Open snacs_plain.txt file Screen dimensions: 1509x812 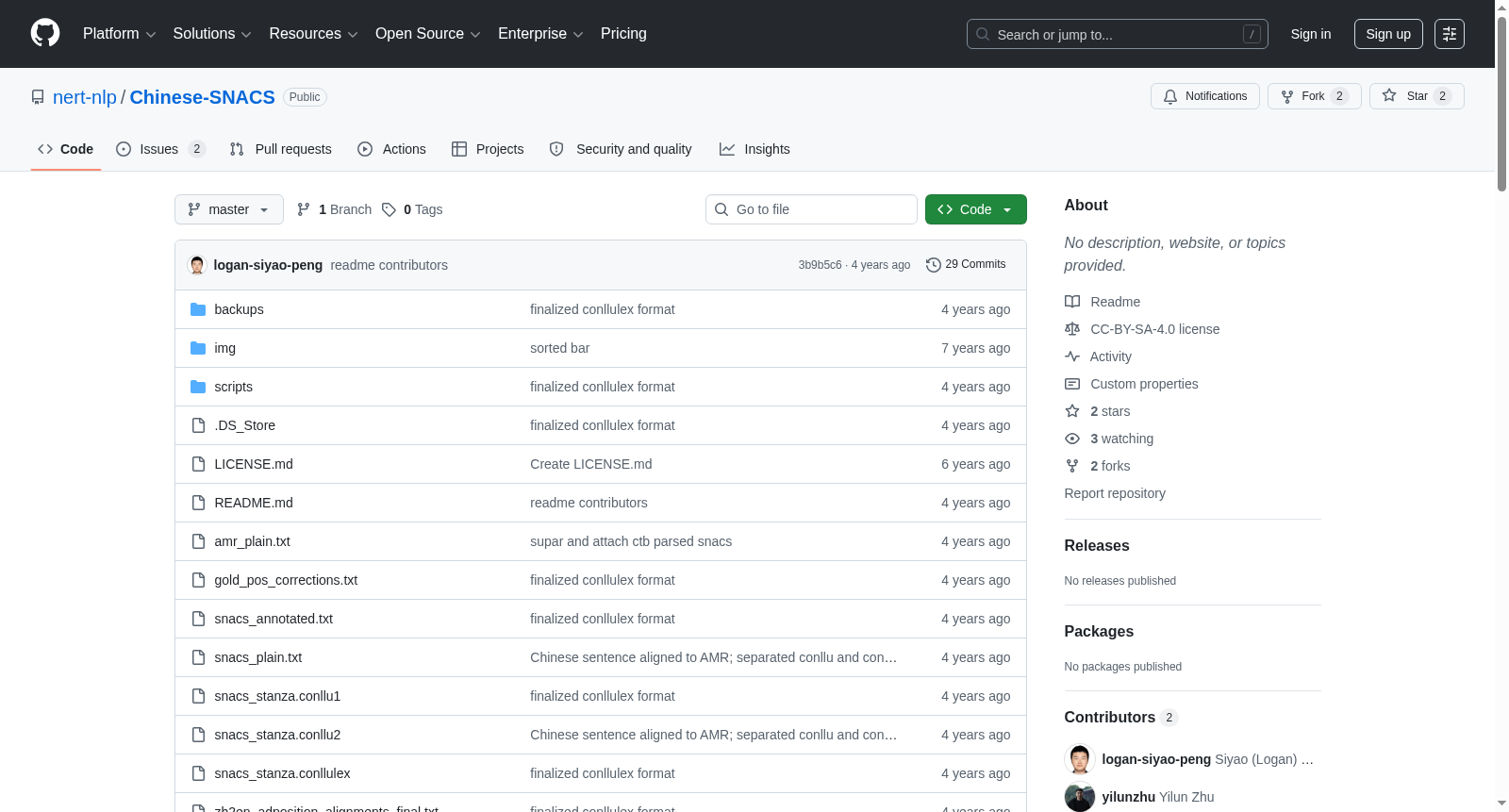[258, 657]
